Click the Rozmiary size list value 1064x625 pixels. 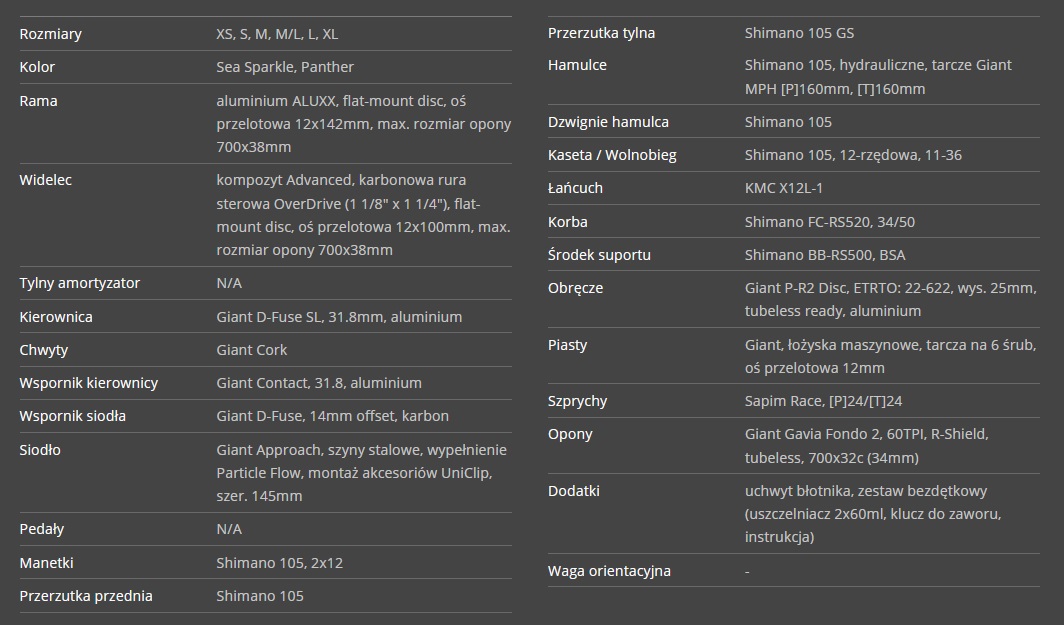point(277,34)
